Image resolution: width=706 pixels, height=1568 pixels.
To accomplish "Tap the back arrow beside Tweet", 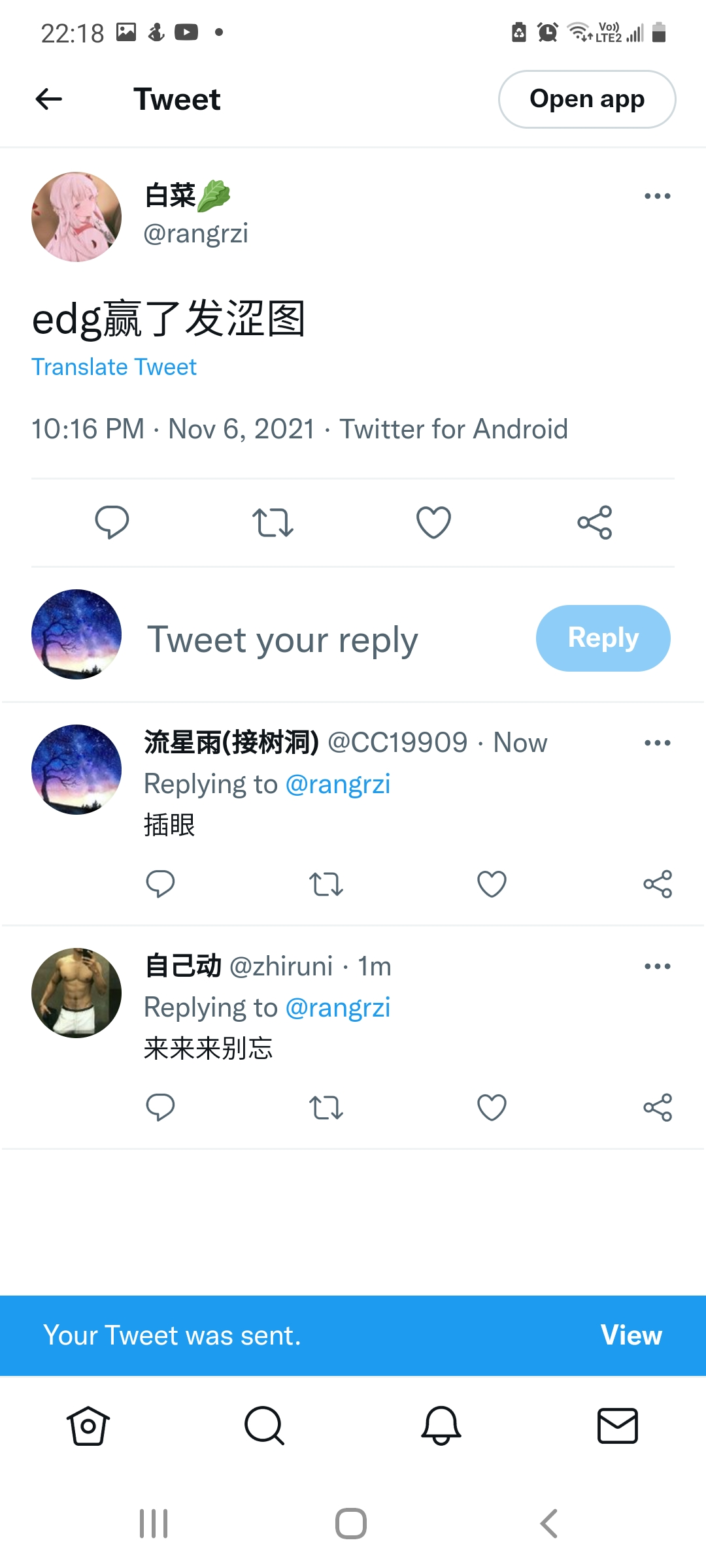I will pos(48,99).
